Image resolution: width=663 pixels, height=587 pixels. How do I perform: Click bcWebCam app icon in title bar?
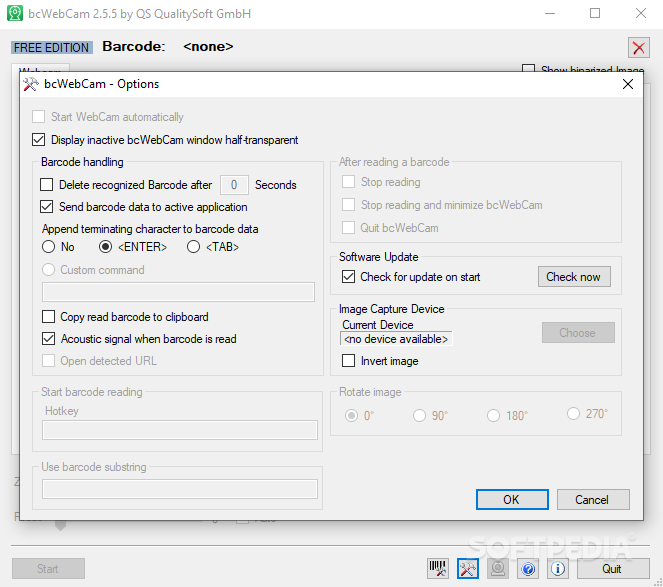15,14
